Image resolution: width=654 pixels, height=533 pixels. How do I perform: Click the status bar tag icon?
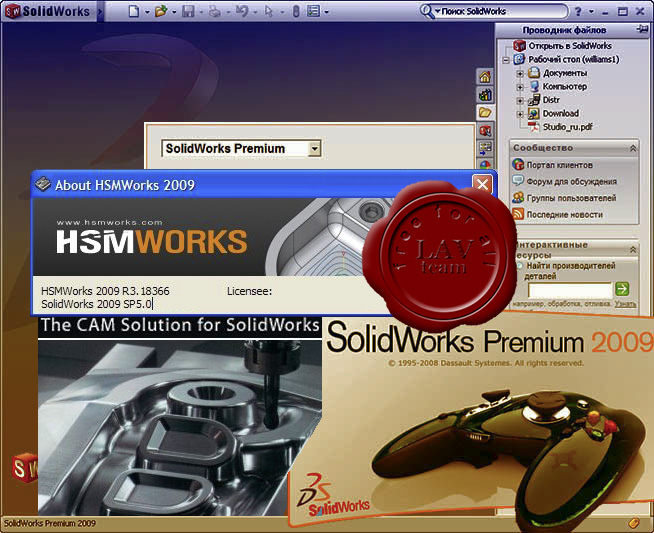pyautogui.click(x=633, y=523)
